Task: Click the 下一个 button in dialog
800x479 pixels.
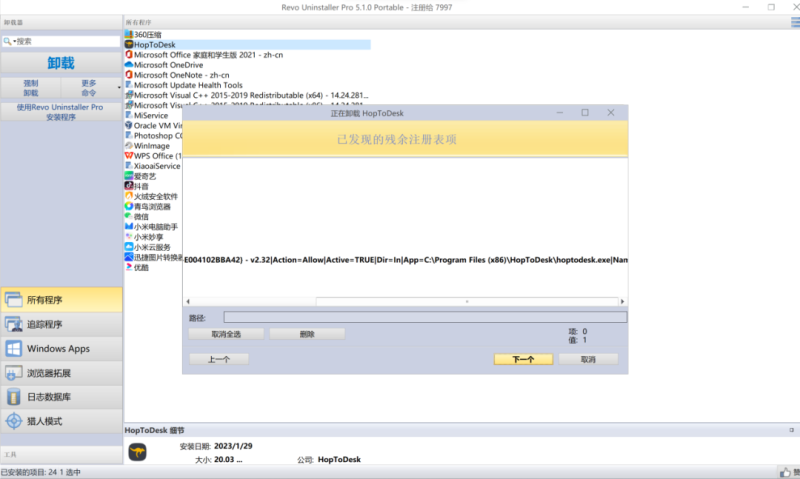Action: [x=523, y=359]
